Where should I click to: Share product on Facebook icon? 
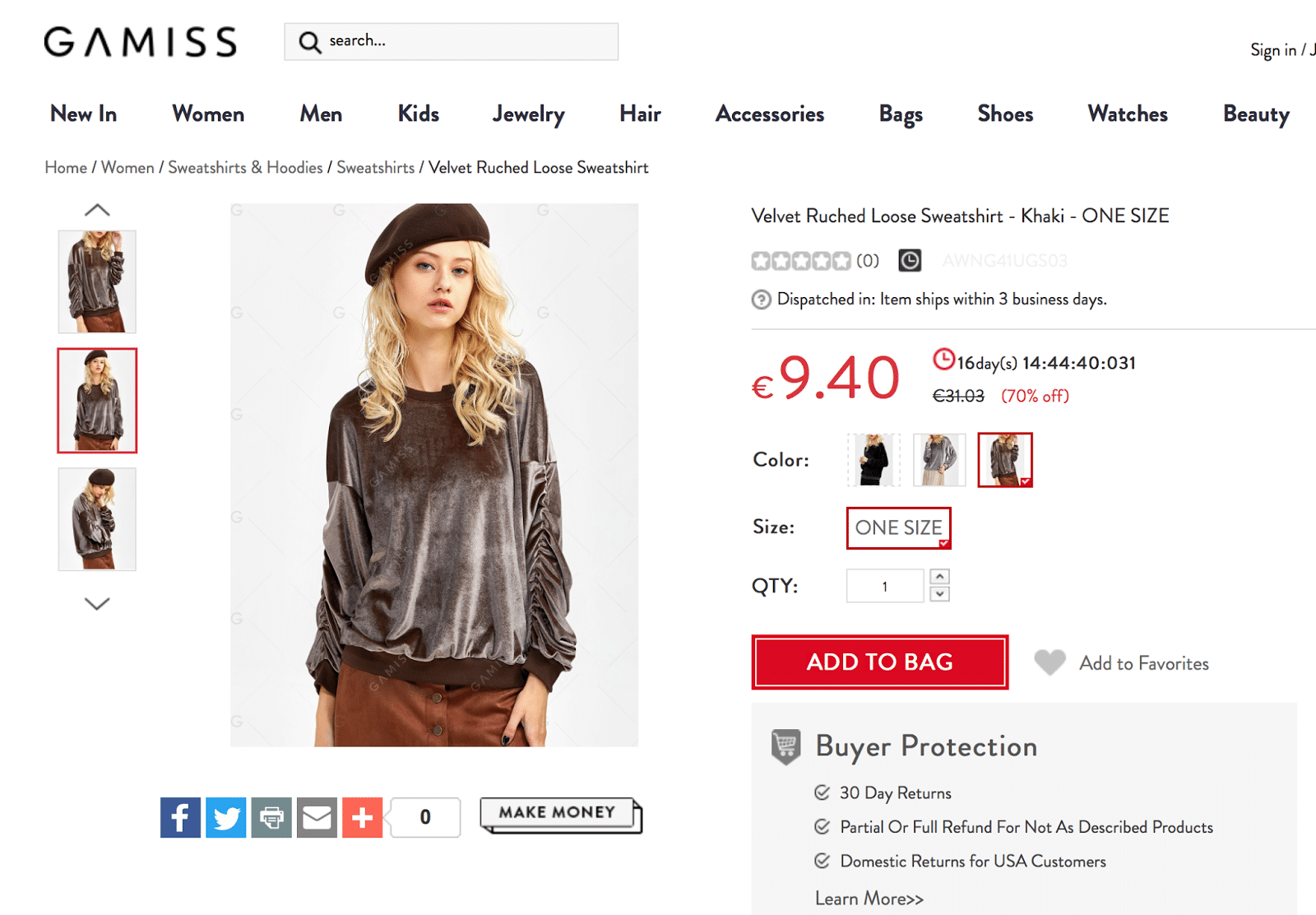tap(180, 817)
